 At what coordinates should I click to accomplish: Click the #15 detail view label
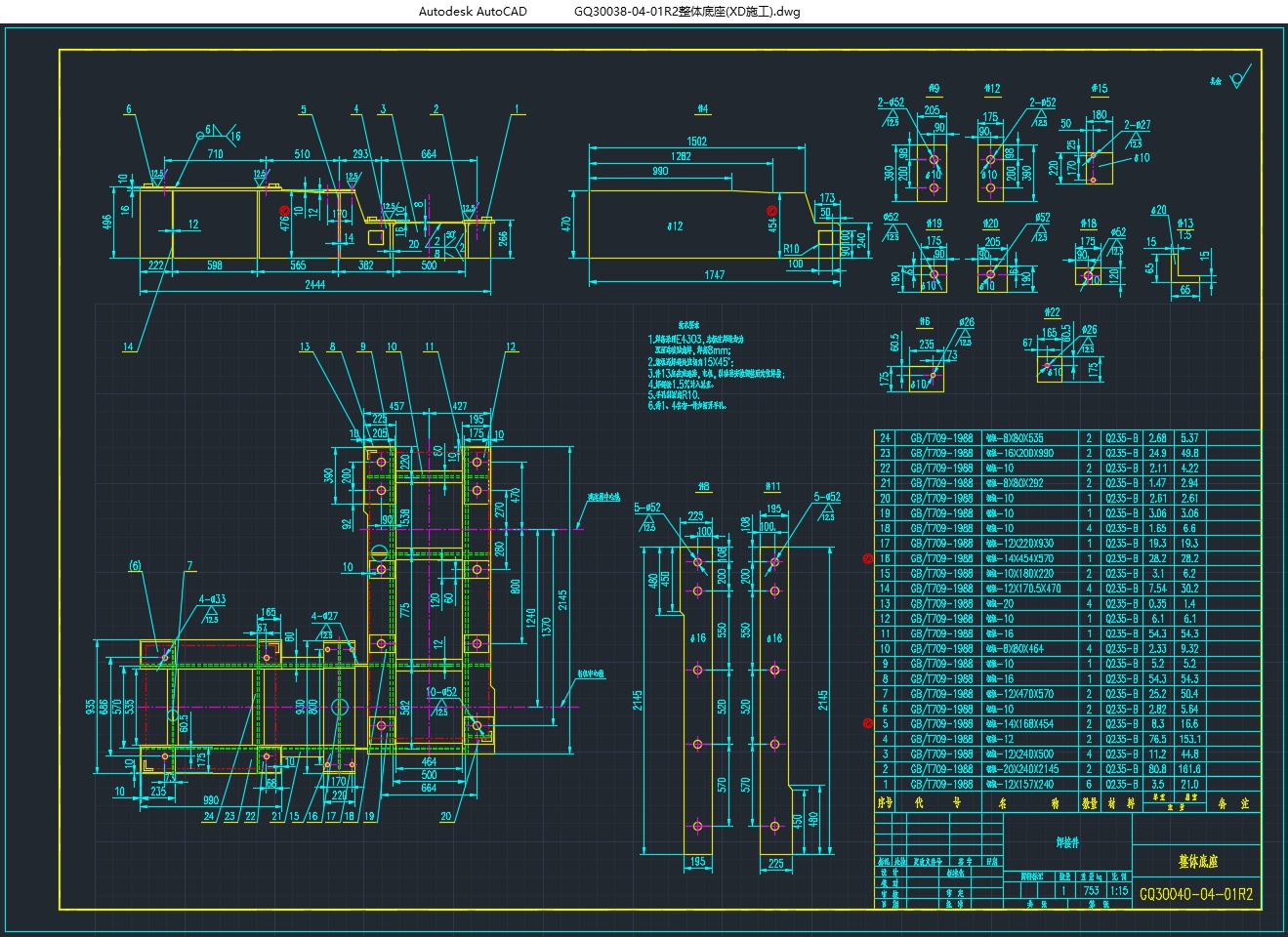coord(1100,89)
